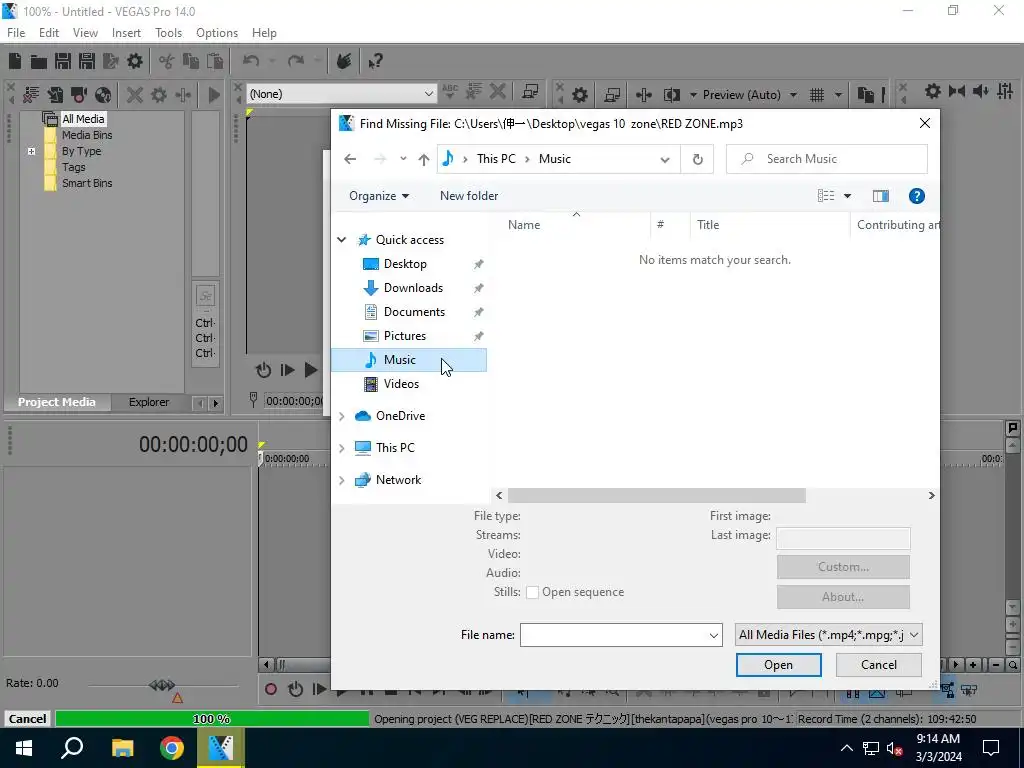Click the Refresh button next to address bar

click(697, 159)
